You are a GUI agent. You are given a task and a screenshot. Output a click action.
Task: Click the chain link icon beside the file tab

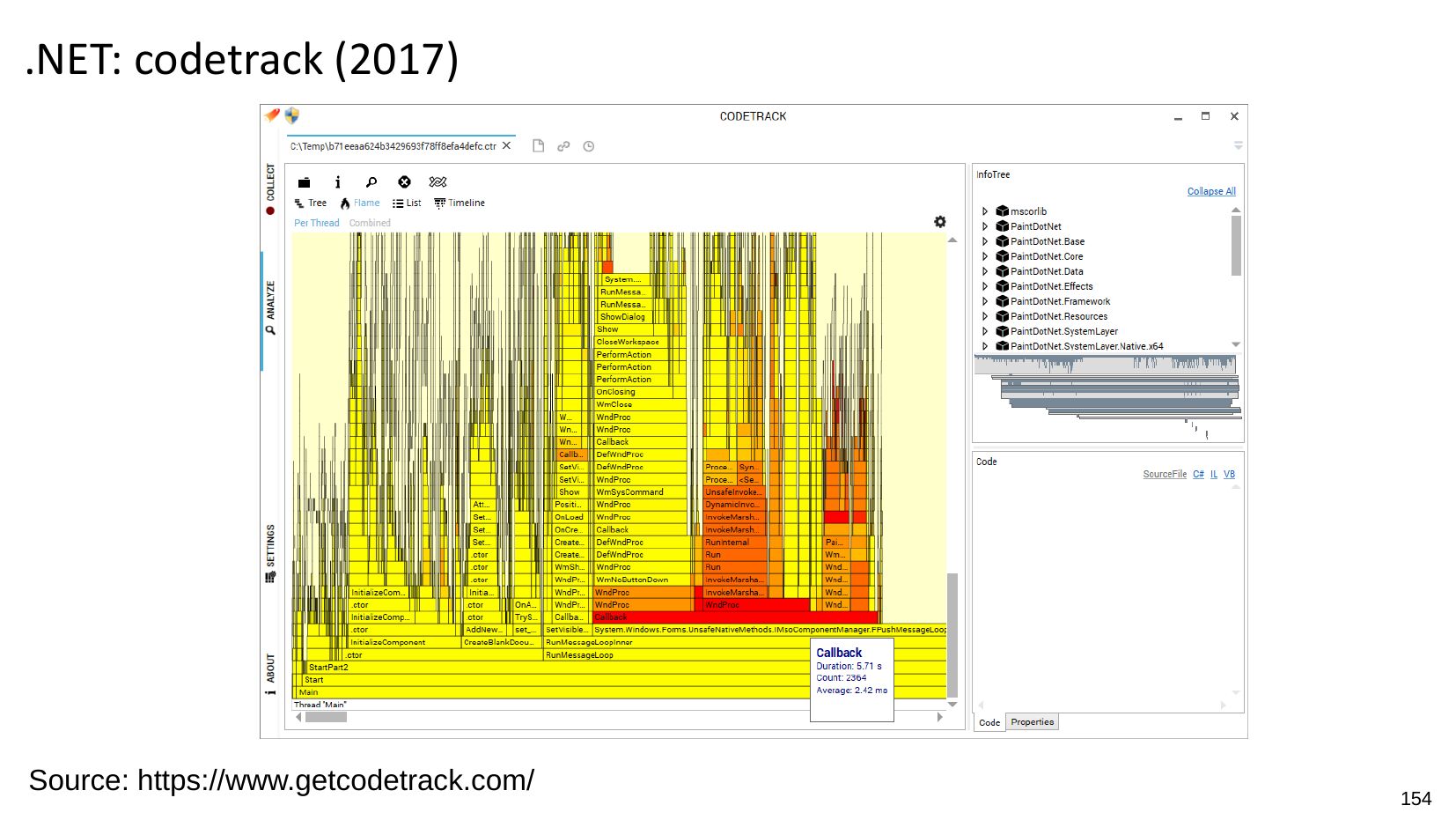point(563,146)
